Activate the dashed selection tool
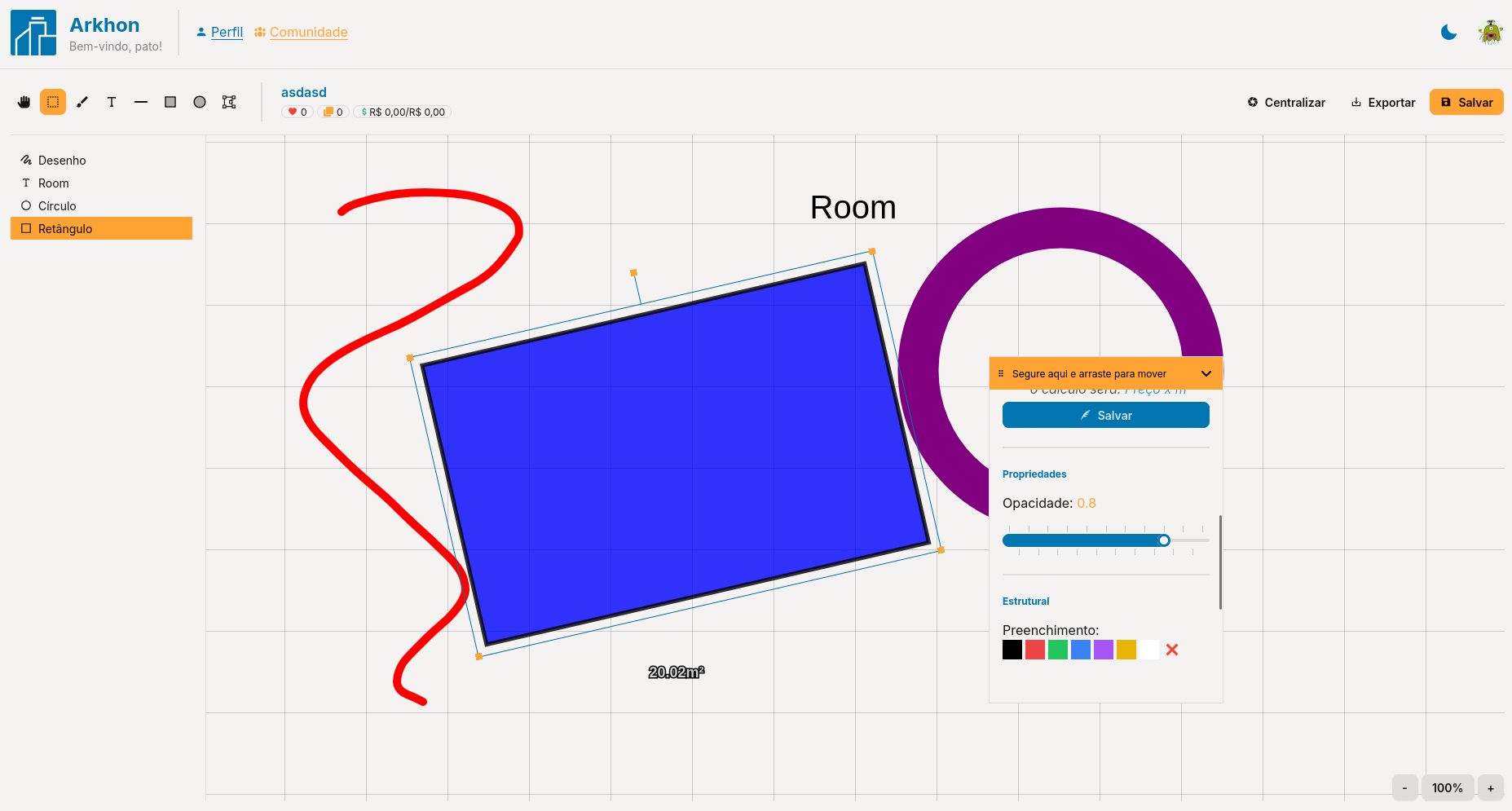This screenshot has height=811, width=1512. pos(53,102)
